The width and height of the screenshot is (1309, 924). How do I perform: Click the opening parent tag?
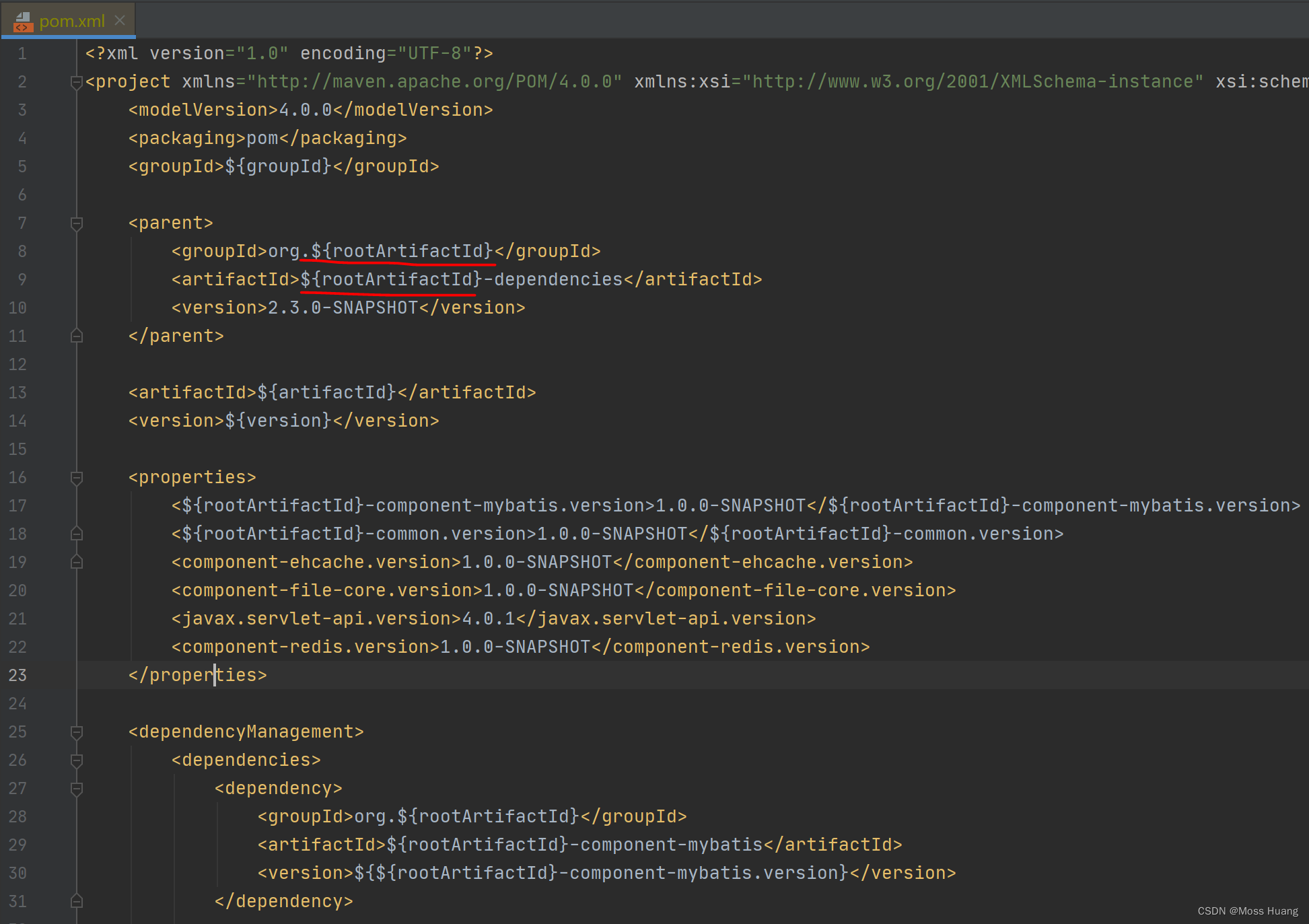171,223
